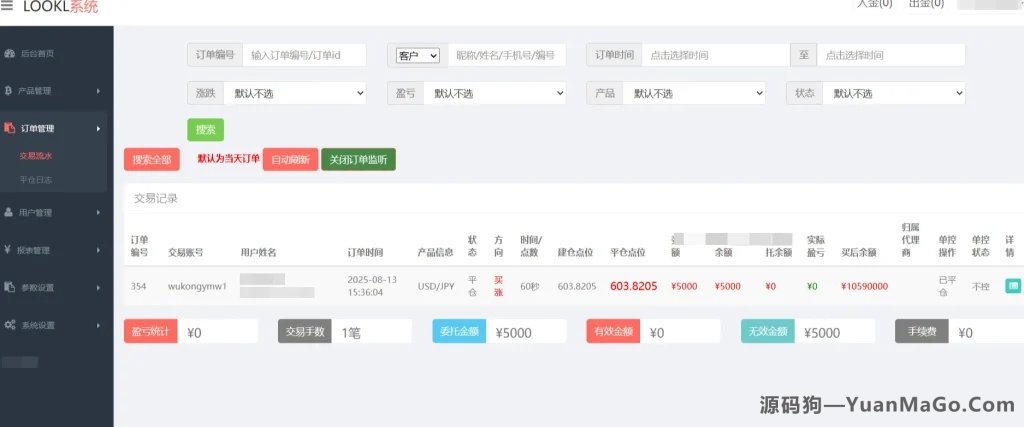
Task: Open 系统设置 menu item
Action: (38, 325)
